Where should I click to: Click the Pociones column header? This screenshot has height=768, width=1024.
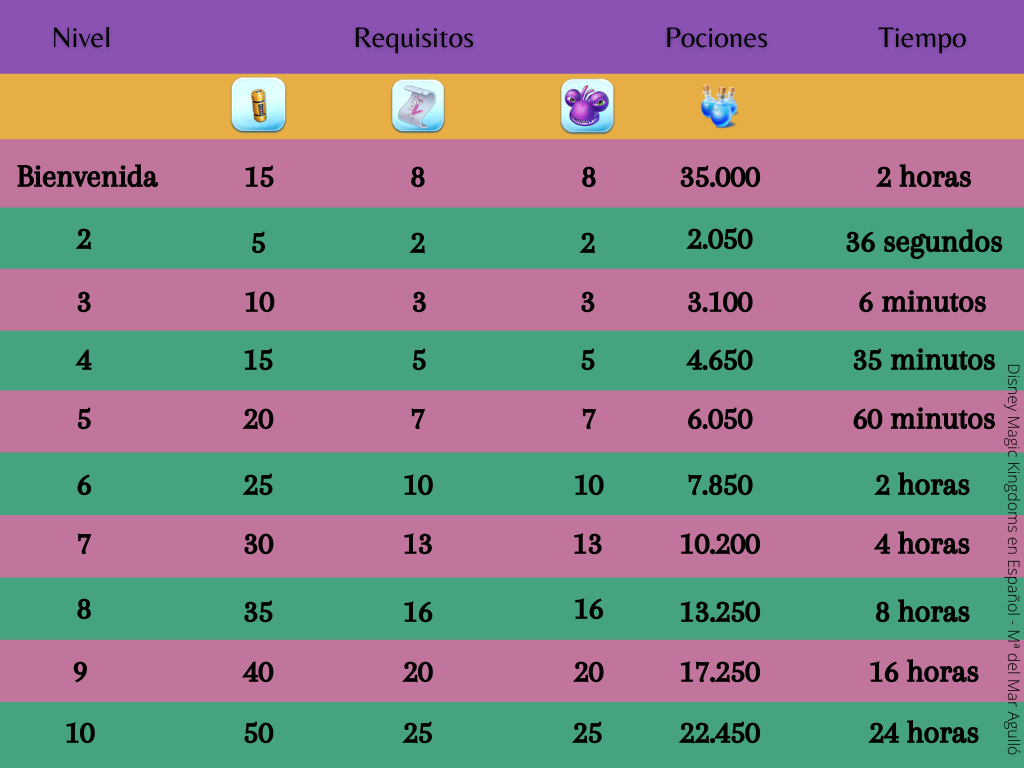(716, 38)
